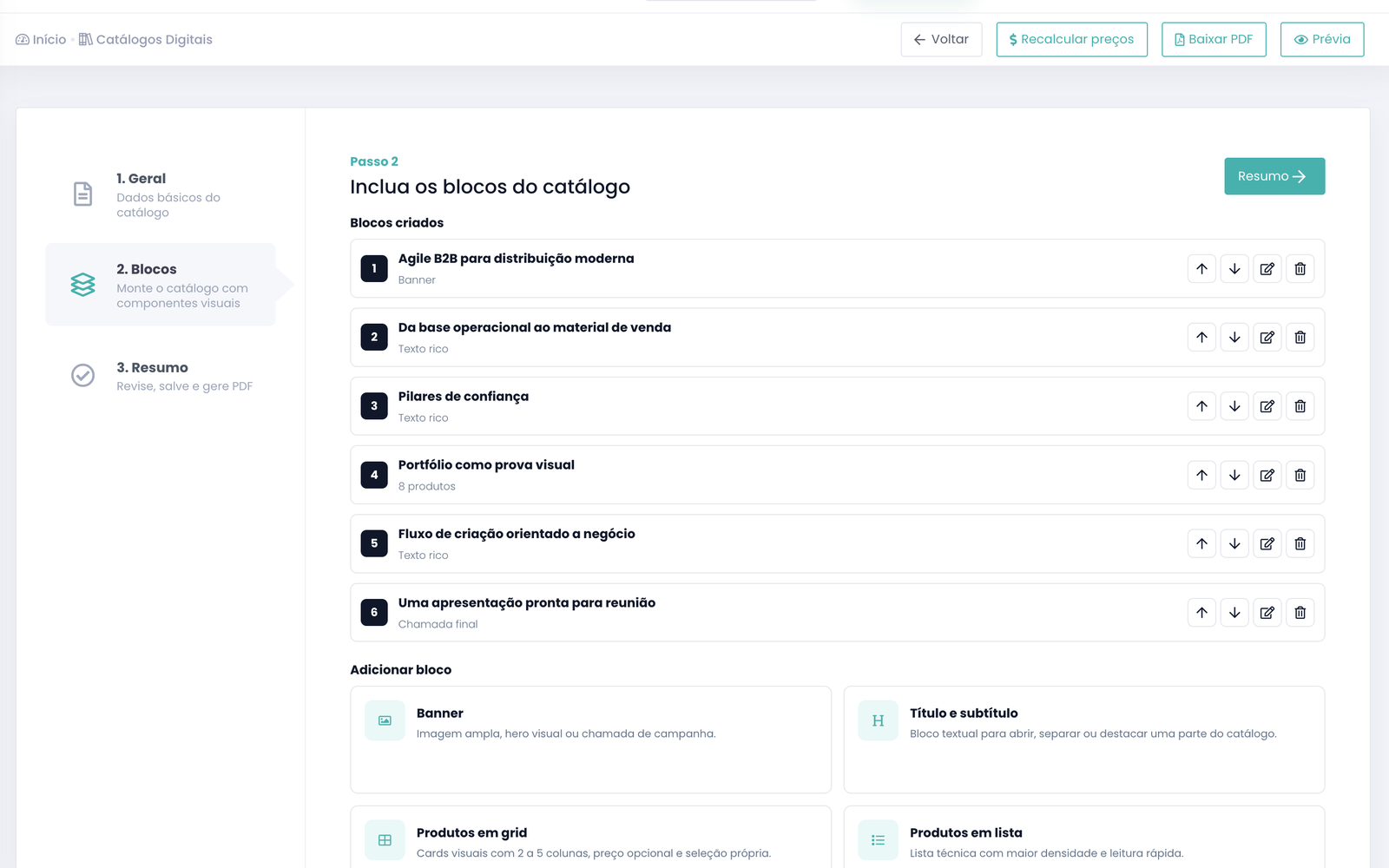Navigate to 'Início' breadcrumb link
Image resolution: width=1389 pixels, height=868 pixels.
click(x=41, y=39)
